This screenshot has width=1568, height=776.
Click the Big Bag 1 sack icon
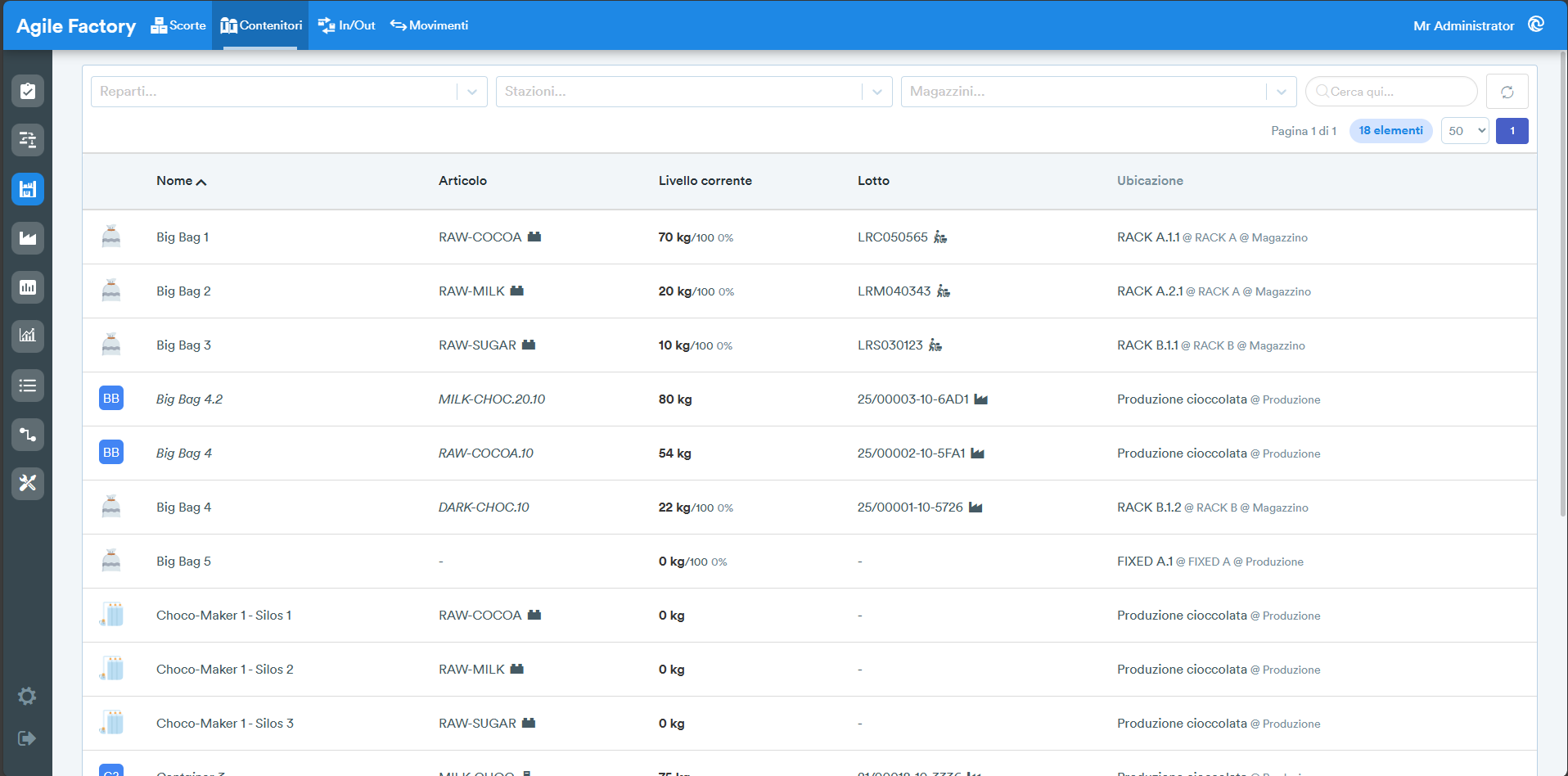click(x=111, y=237)
